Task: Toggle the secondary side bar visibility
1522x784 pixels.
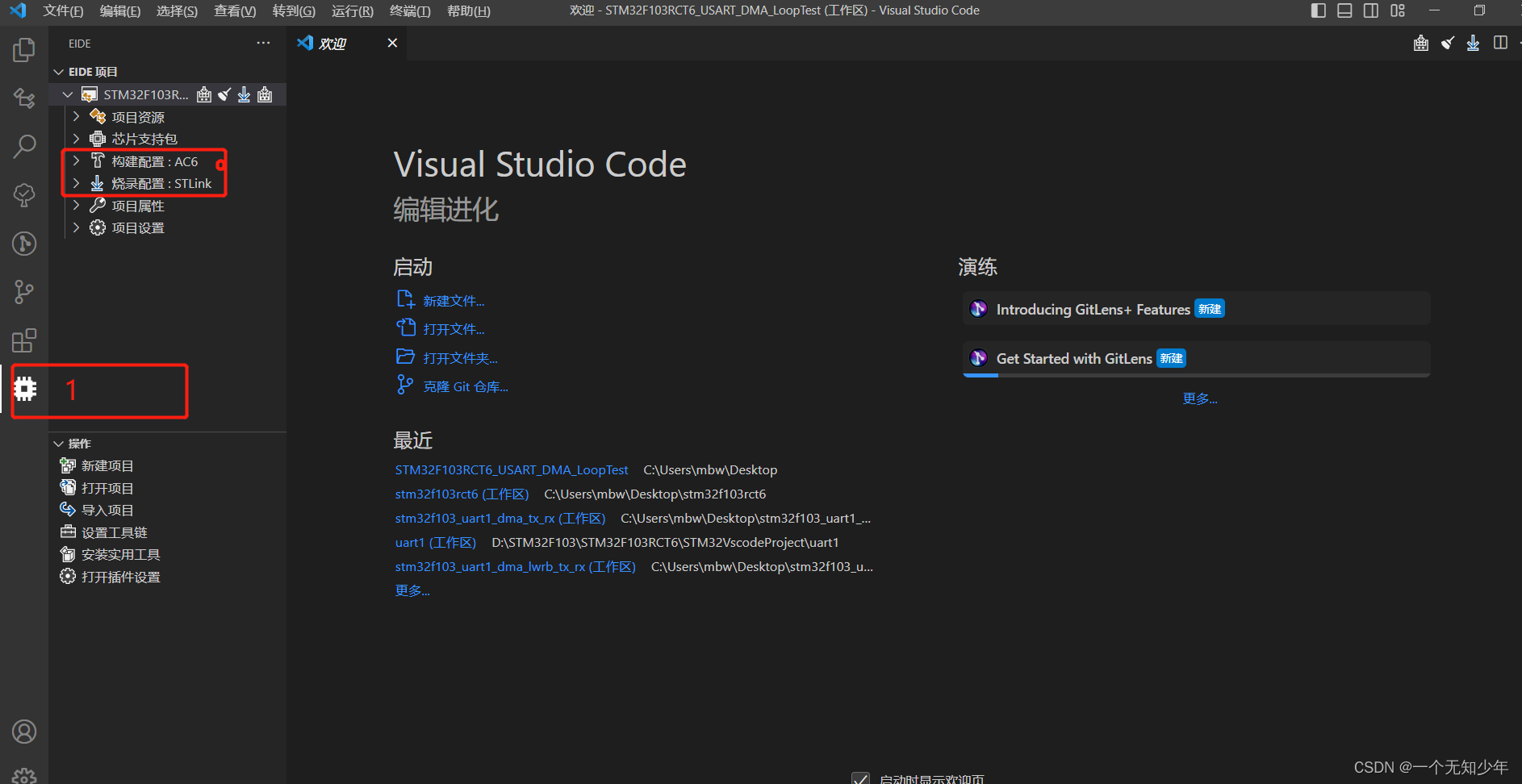Action: tap(1371, 10)
